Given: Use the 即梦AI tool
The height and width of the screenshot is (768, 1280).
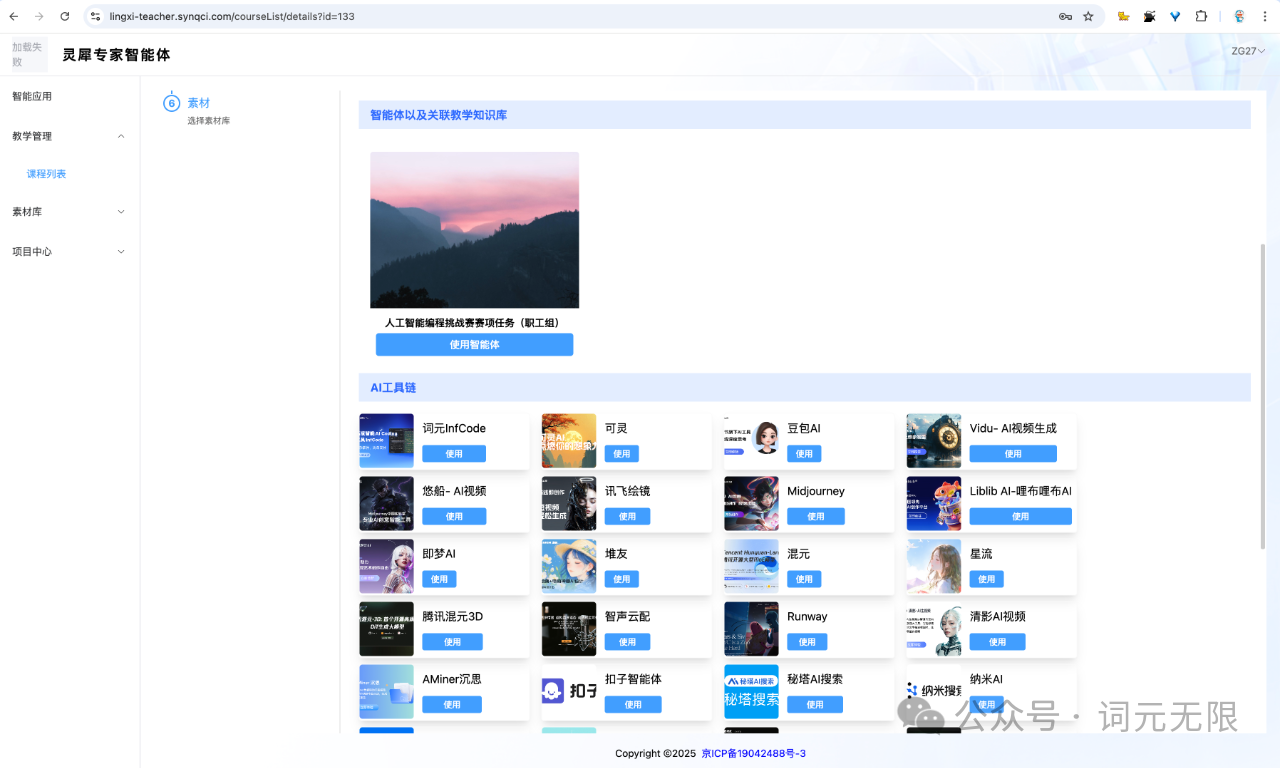Looking at the screenshot, I should (x=439, y=579).
